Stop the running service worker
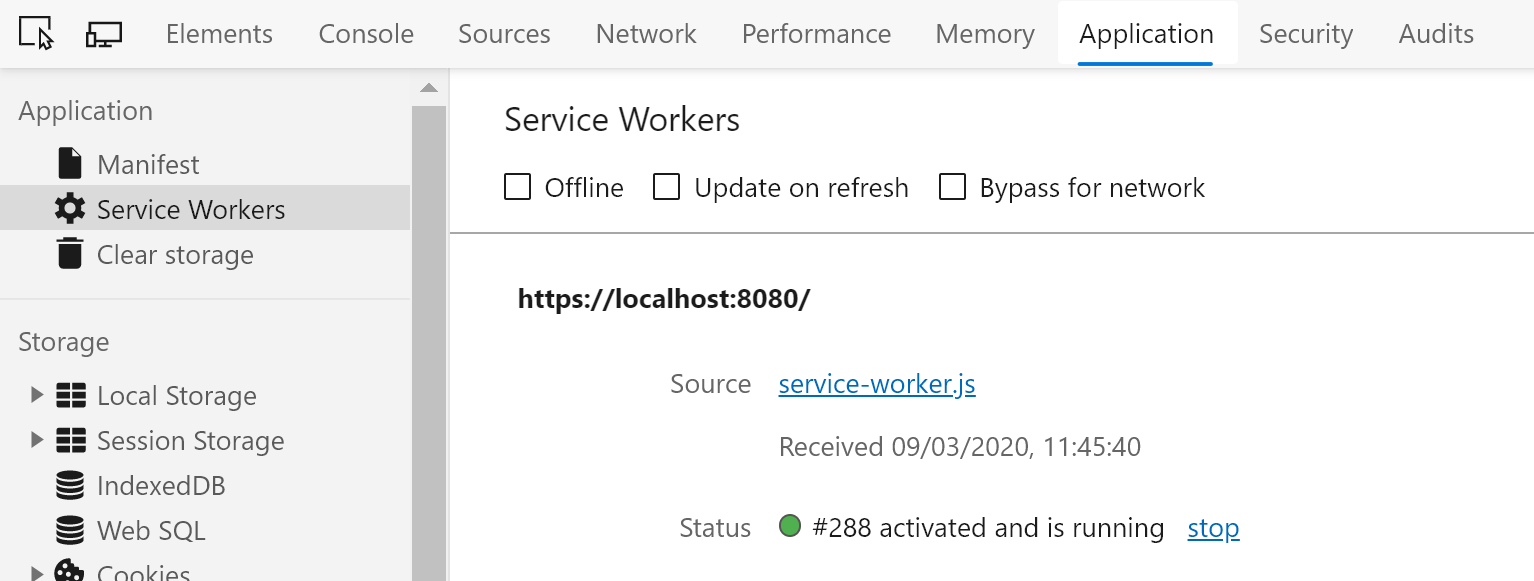Screen dimensions: 1534x581 pyautogui.click(x=1212, y=528)
